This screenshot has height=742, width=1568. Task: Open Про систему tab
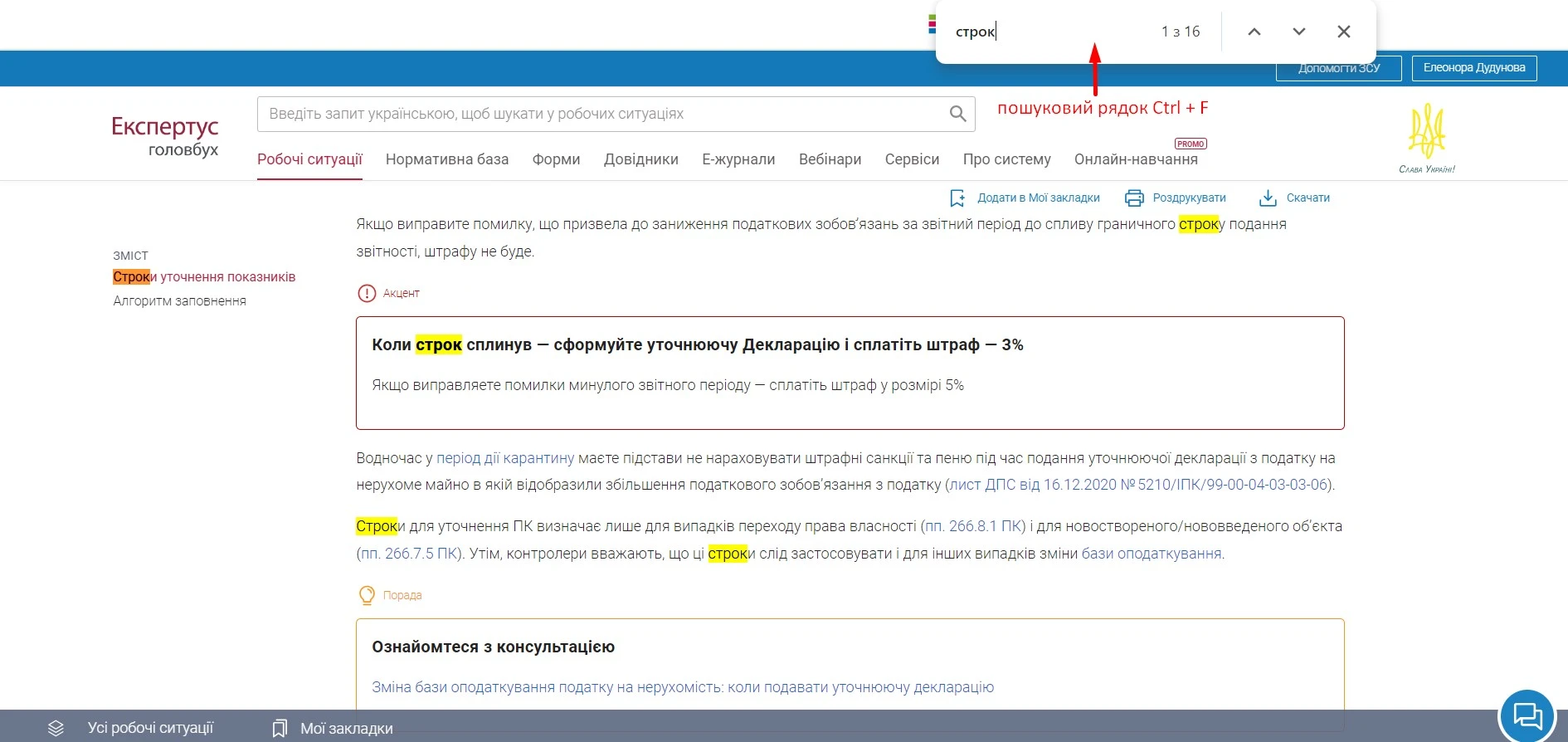tap(1006, 159)
